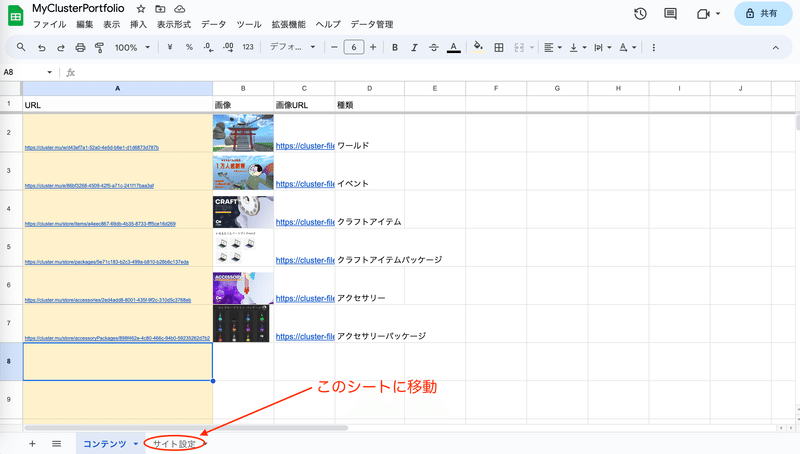
Task: Open vertical align dropdown
Action: point(578,47)
